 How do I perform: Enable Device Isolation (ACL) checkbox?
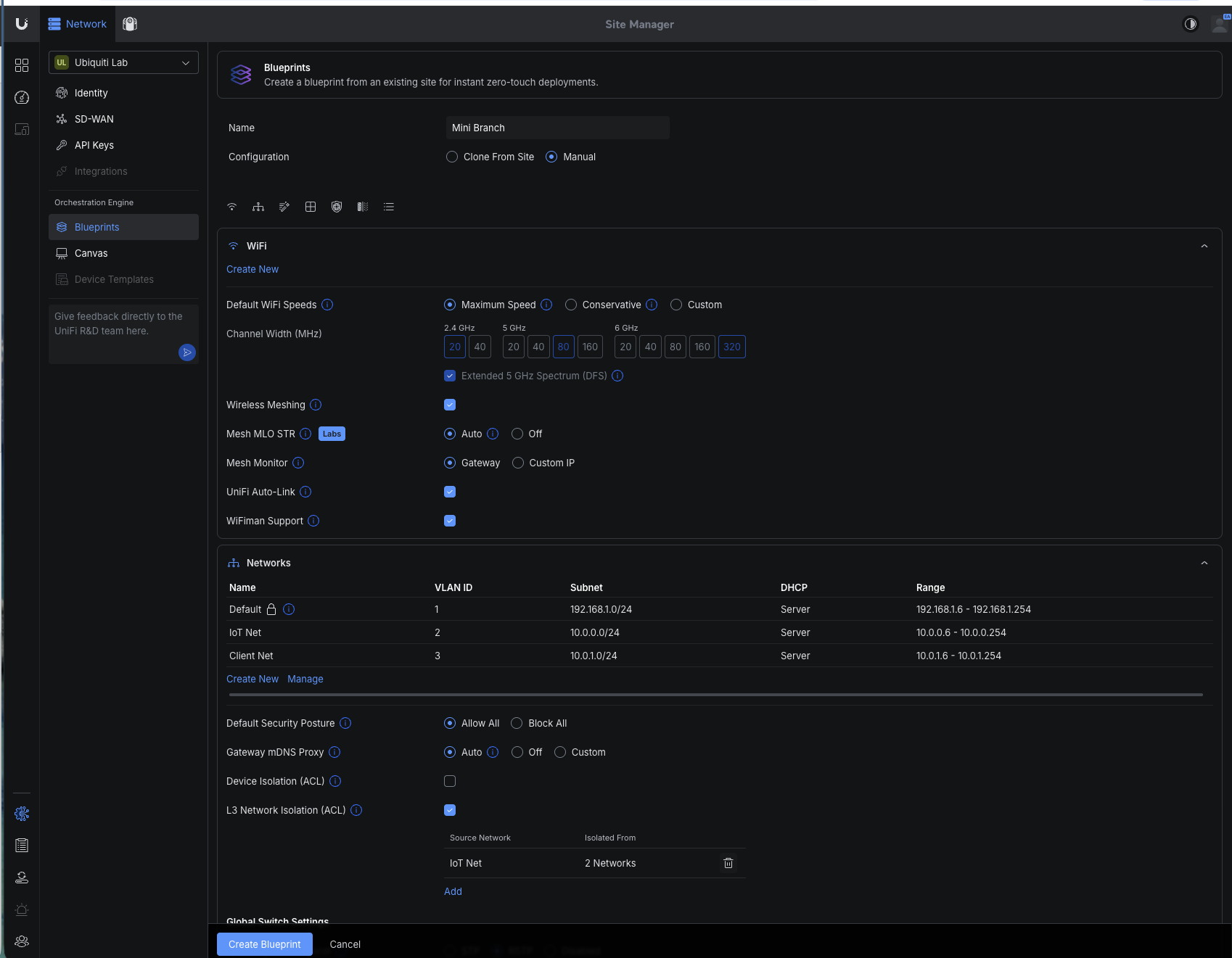450,781
